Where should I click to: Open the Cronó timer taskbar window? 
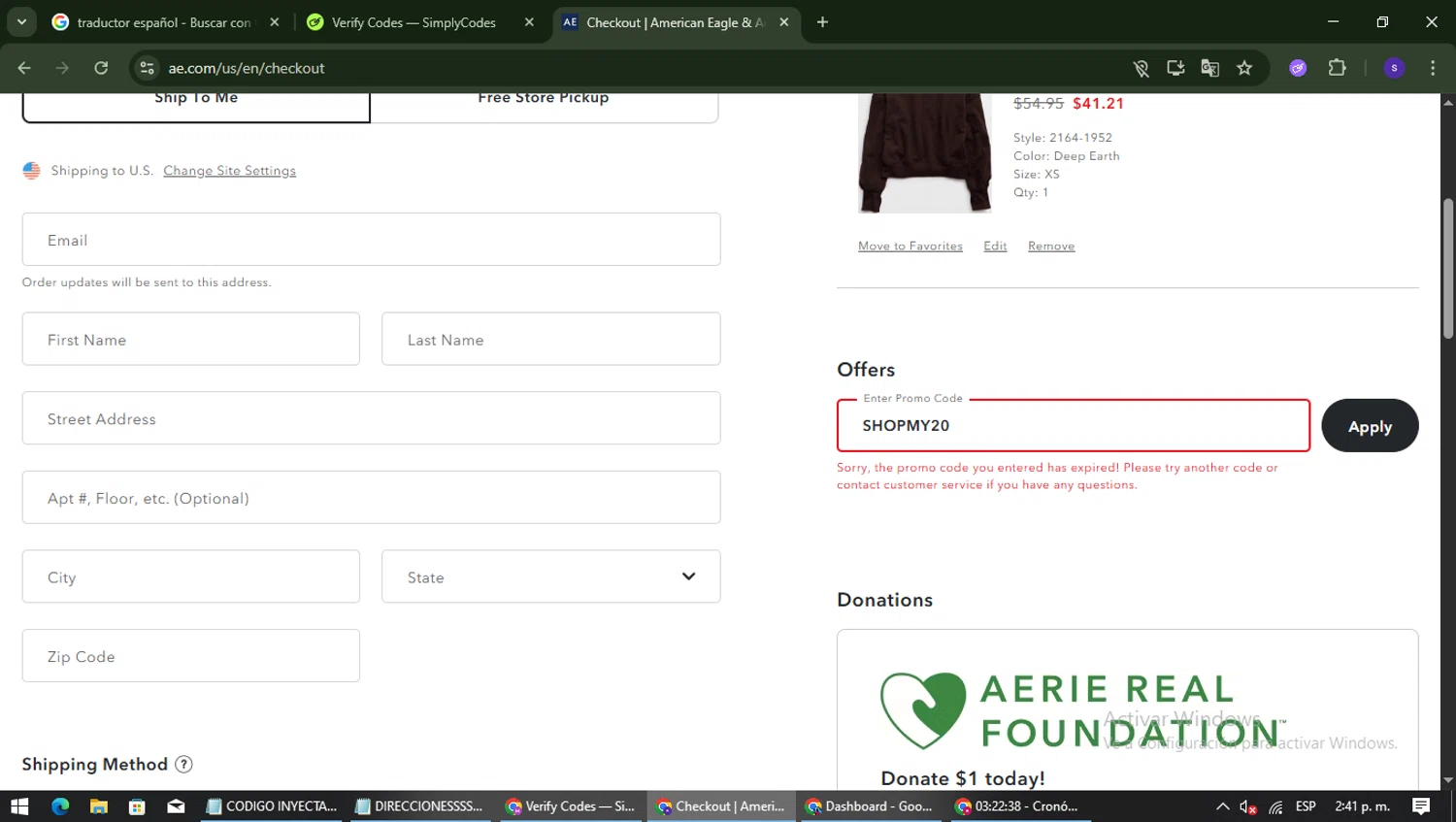(x=1018, y=806)
